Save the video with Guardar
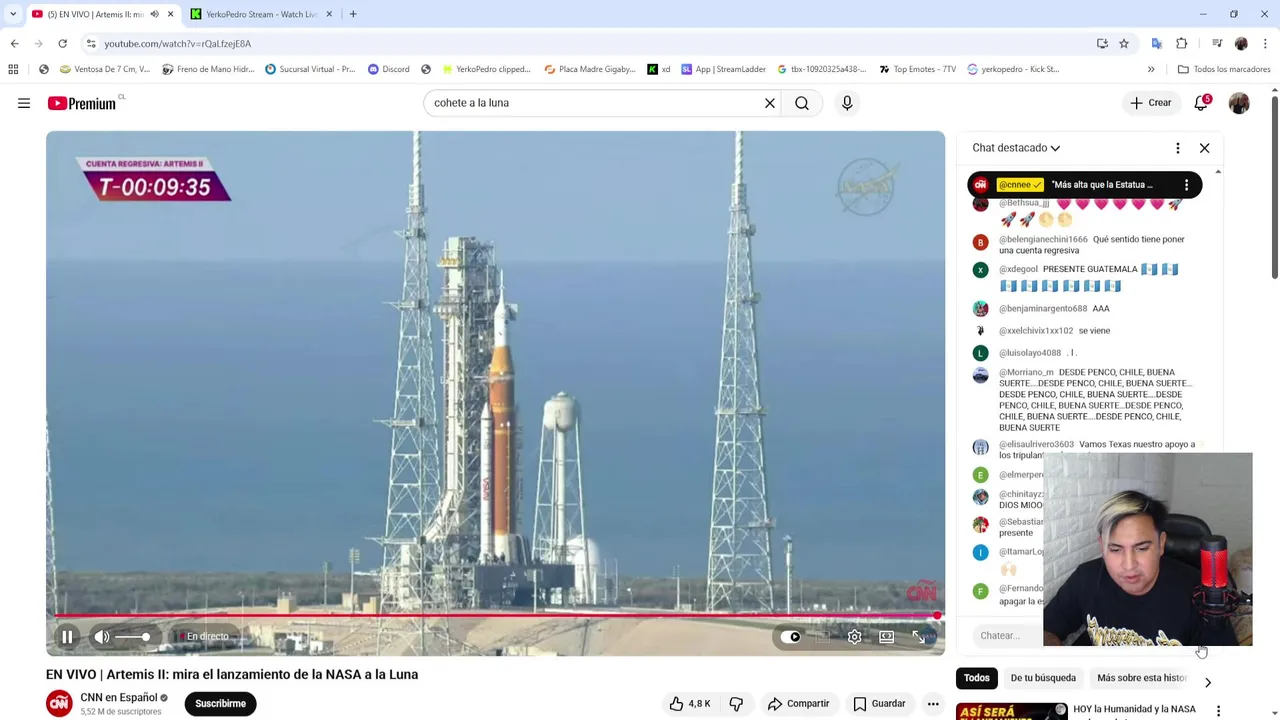The image size is (1280, 720). point(879,704)
